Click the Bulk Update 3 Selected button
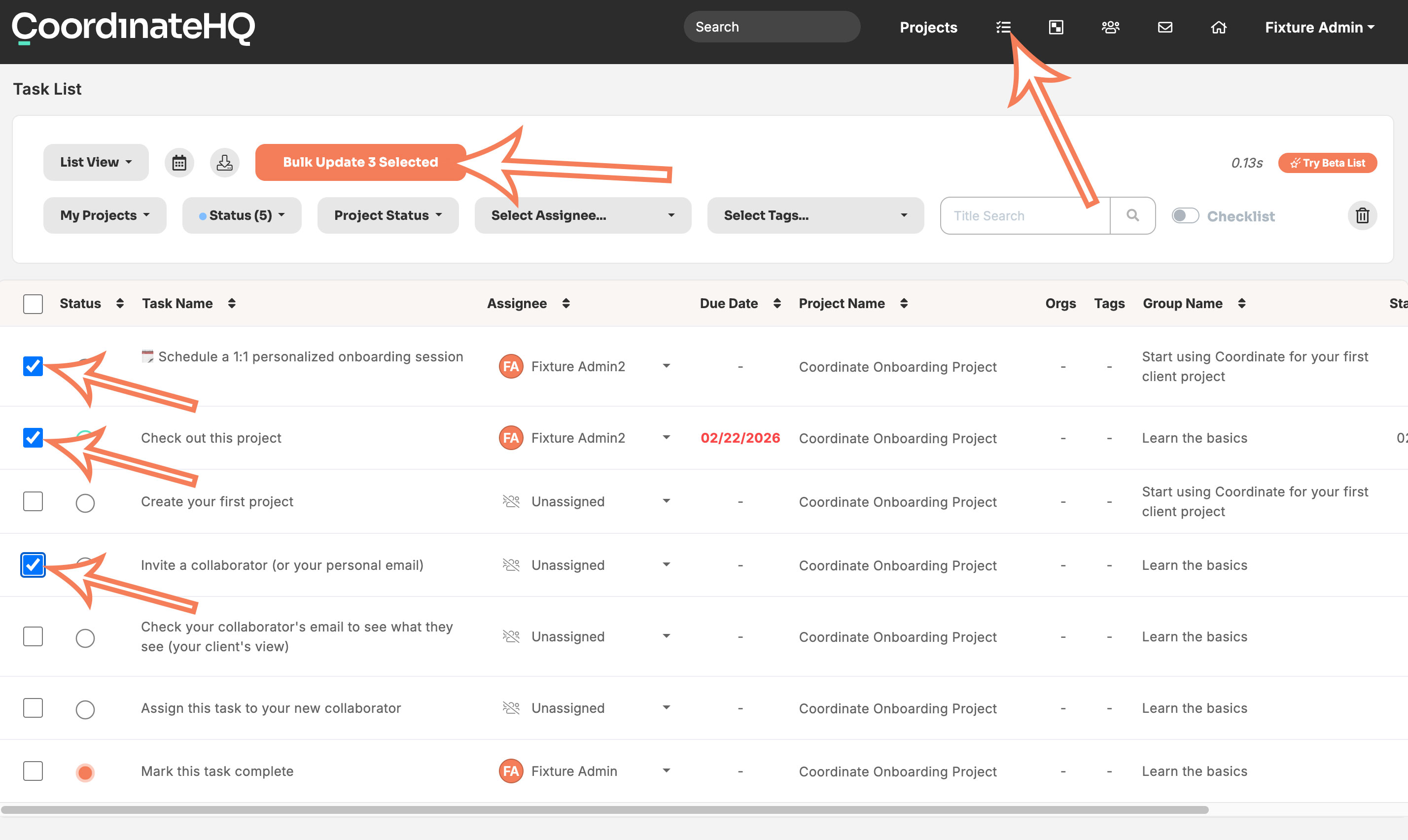The height and width of the screenshot is (840, 1408). coord(360,163)
